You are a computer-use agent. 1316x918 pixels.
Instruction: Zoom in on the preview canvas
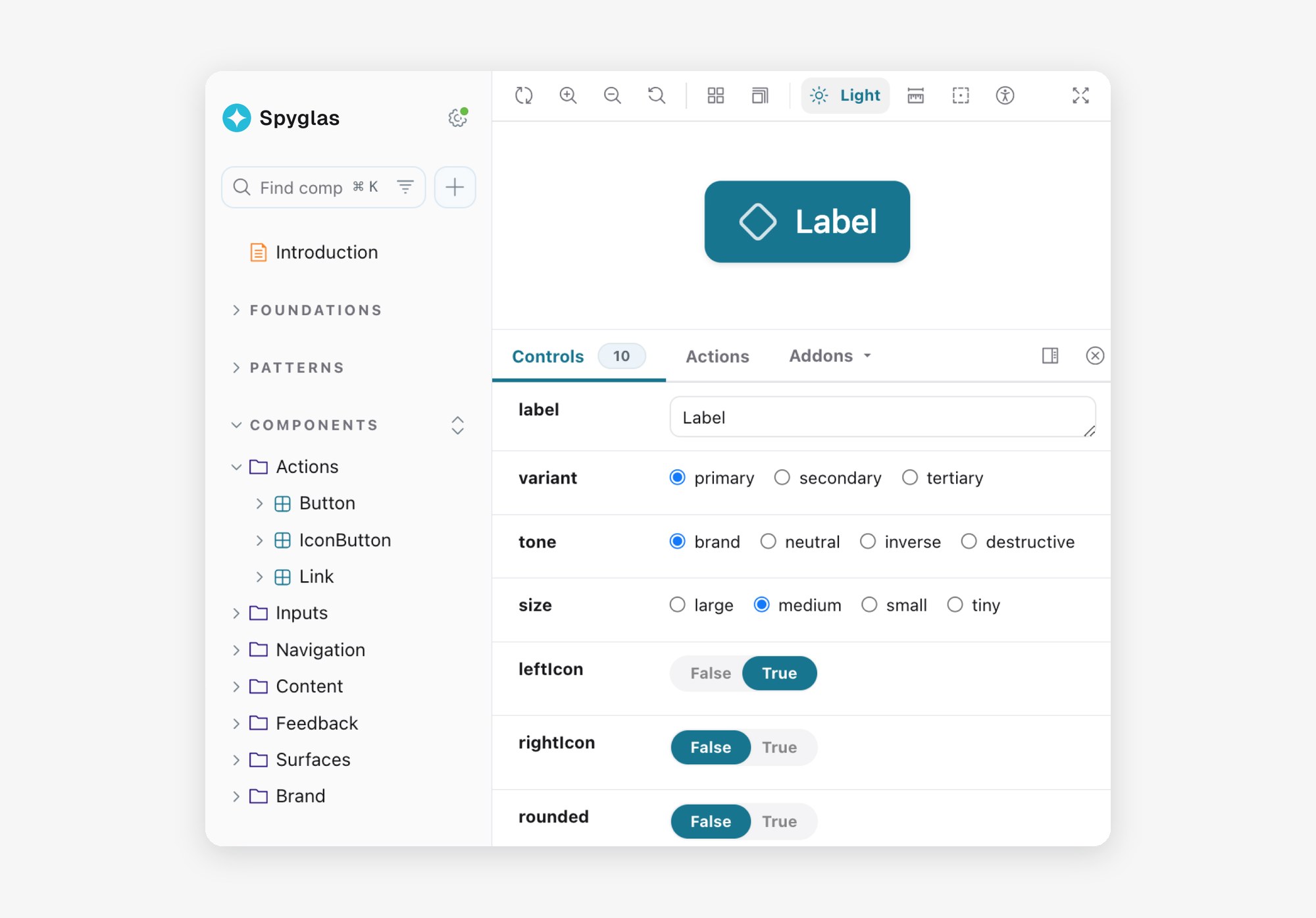coord(568,95)
